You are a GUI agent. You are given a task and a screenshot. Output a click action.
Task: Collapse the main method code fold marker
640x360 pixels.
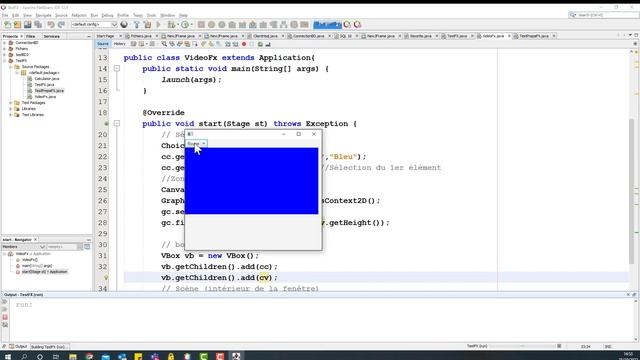117,69
